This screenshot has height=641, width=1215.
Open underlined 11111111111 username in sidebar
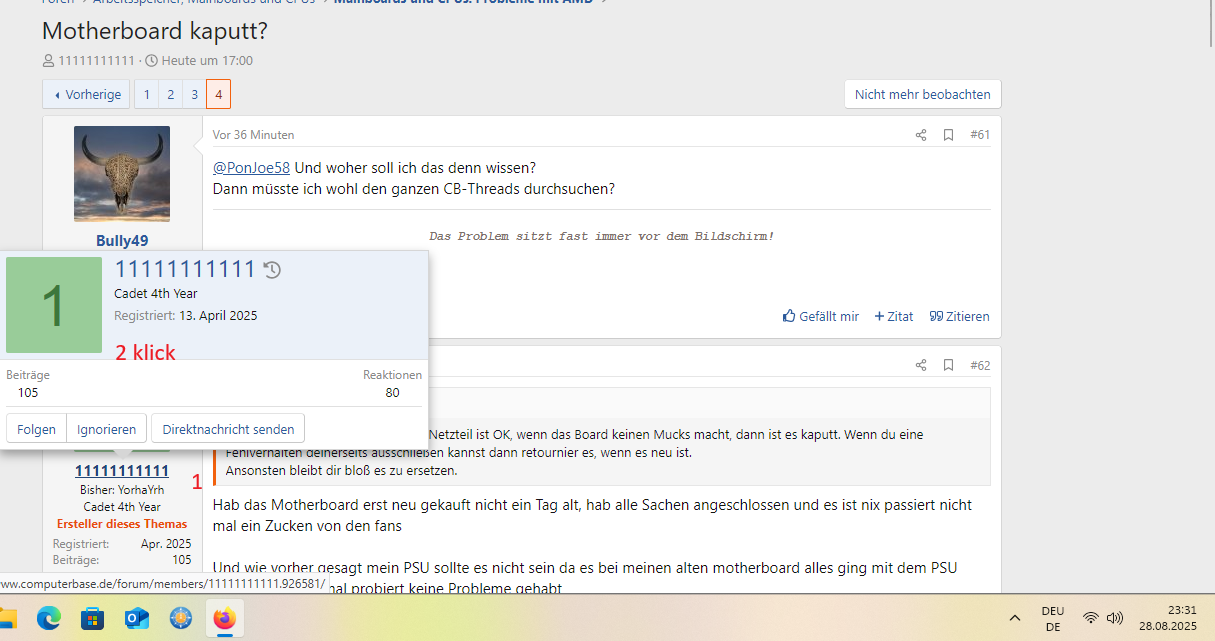[x=122, y=471]
